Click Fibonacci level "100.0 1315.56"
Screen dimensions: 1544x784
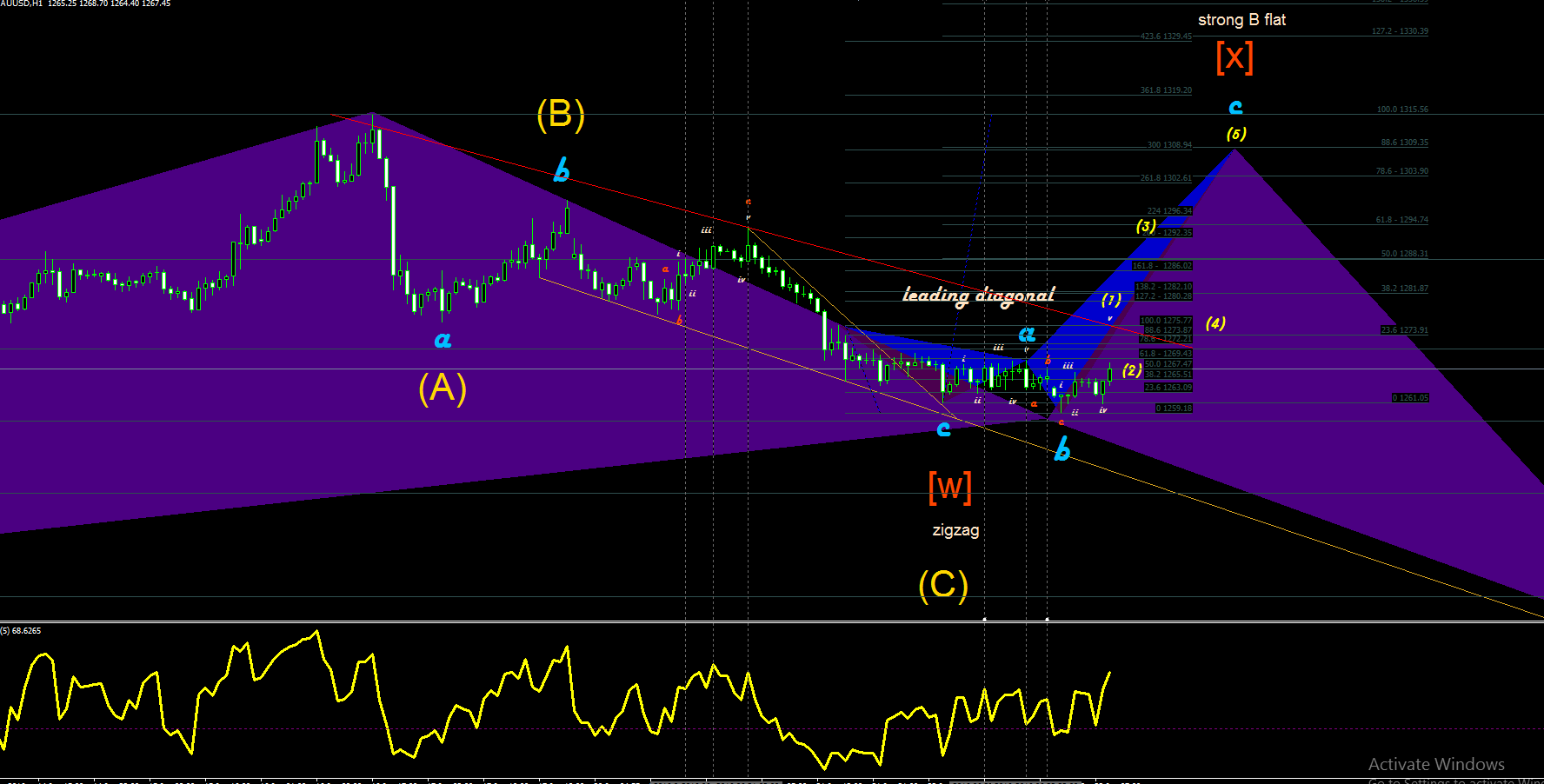tap(1402, 110)
